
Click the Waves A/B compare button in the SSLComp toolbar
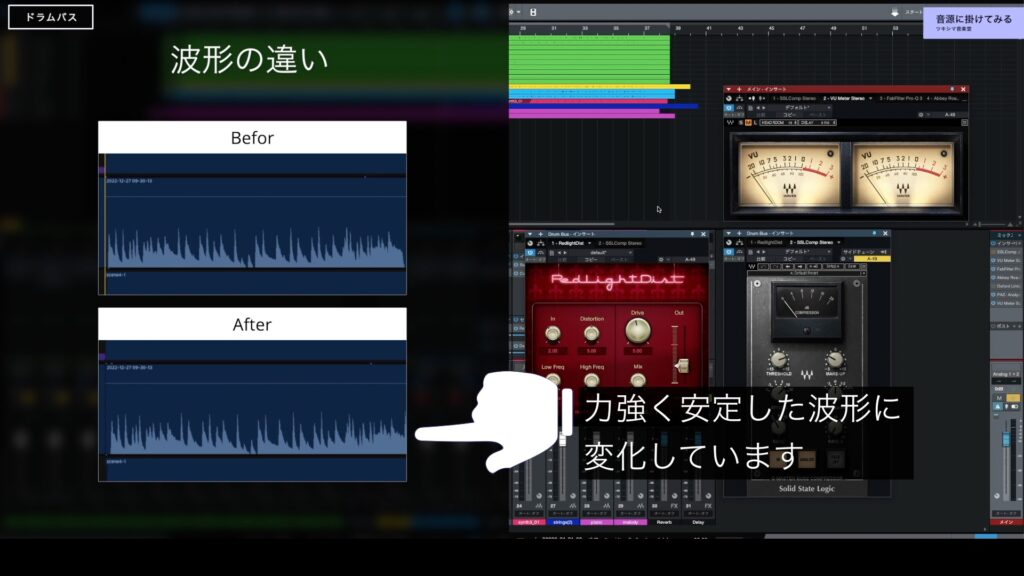(x=813, y=266)
